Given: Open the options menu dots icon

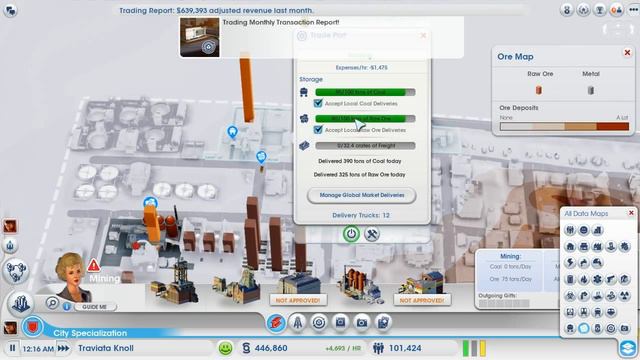Looking at the screenshot, I should coord(633,10).
